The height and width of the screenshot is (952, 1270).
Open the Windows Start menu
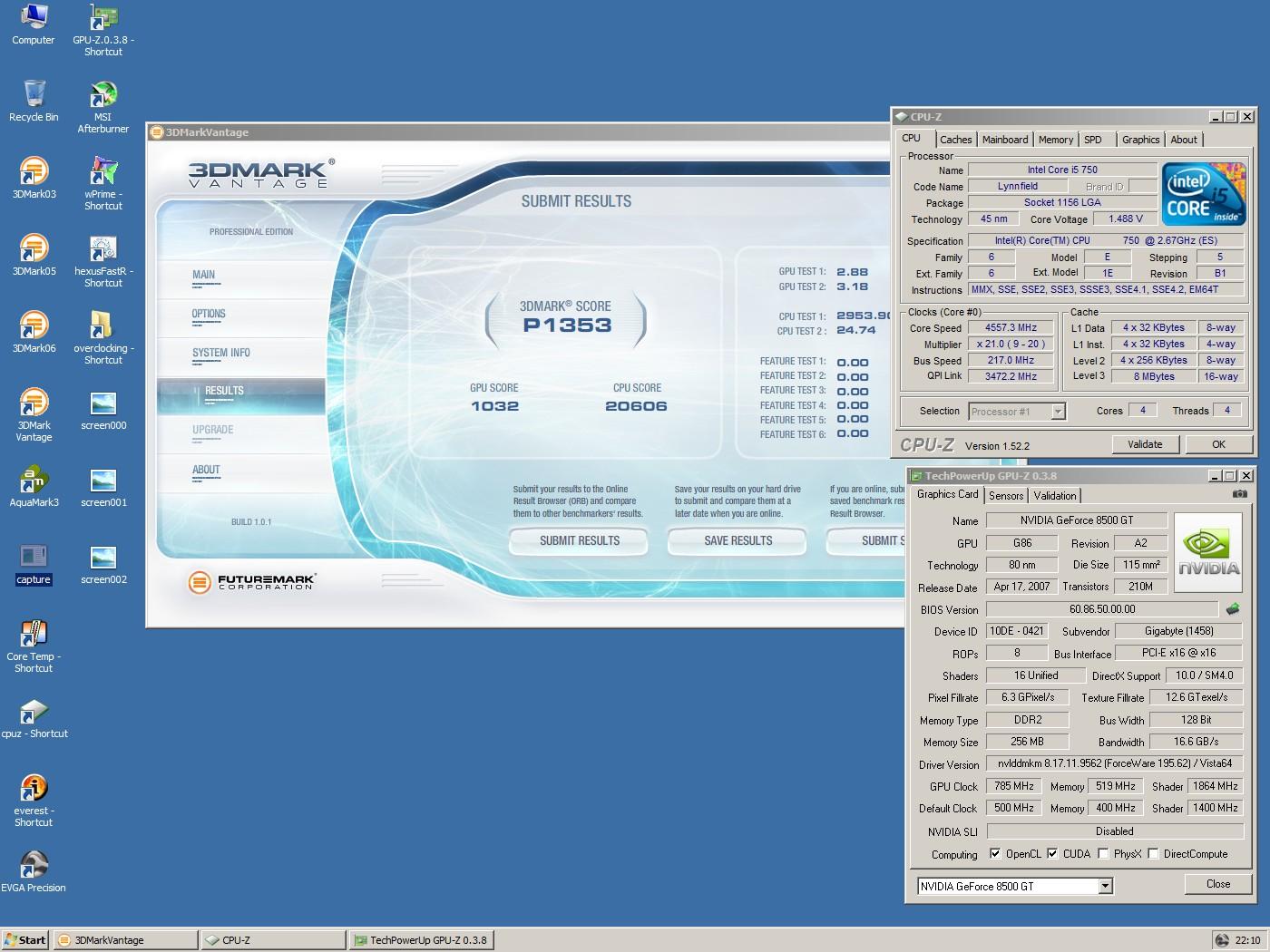coord(25,940)
